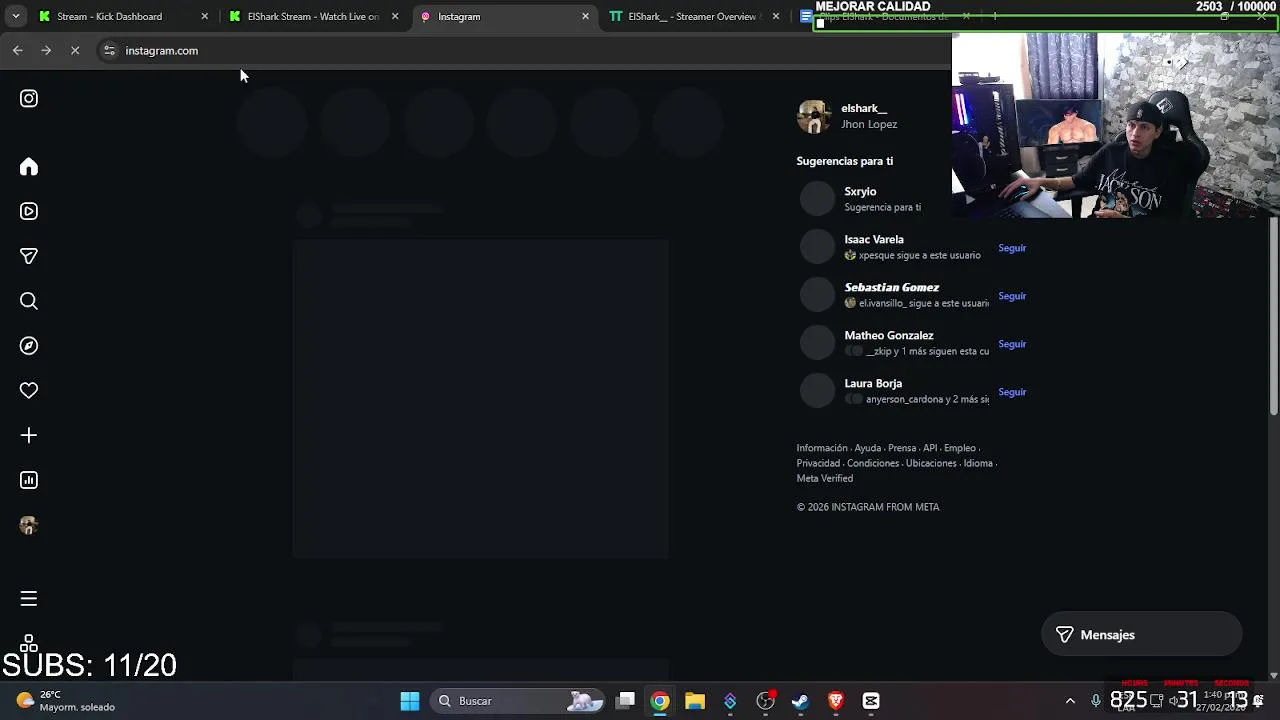
Task: Go forward with browser forward arrow
Action: coord(46,50)
